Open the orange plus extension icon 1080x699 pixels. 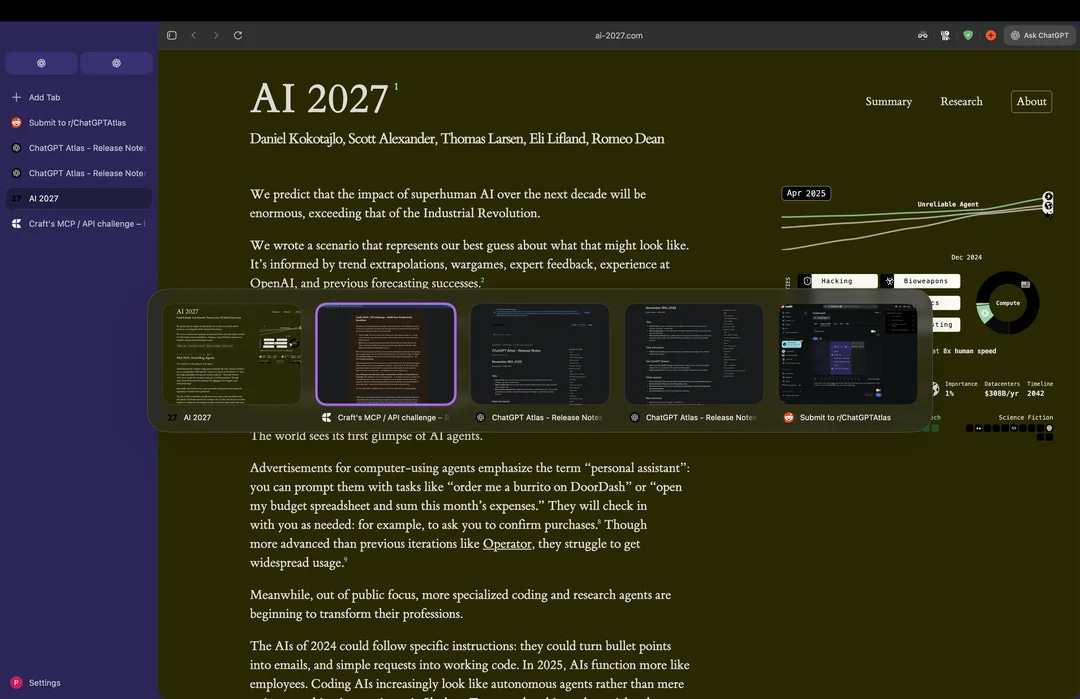pos(990,35)
